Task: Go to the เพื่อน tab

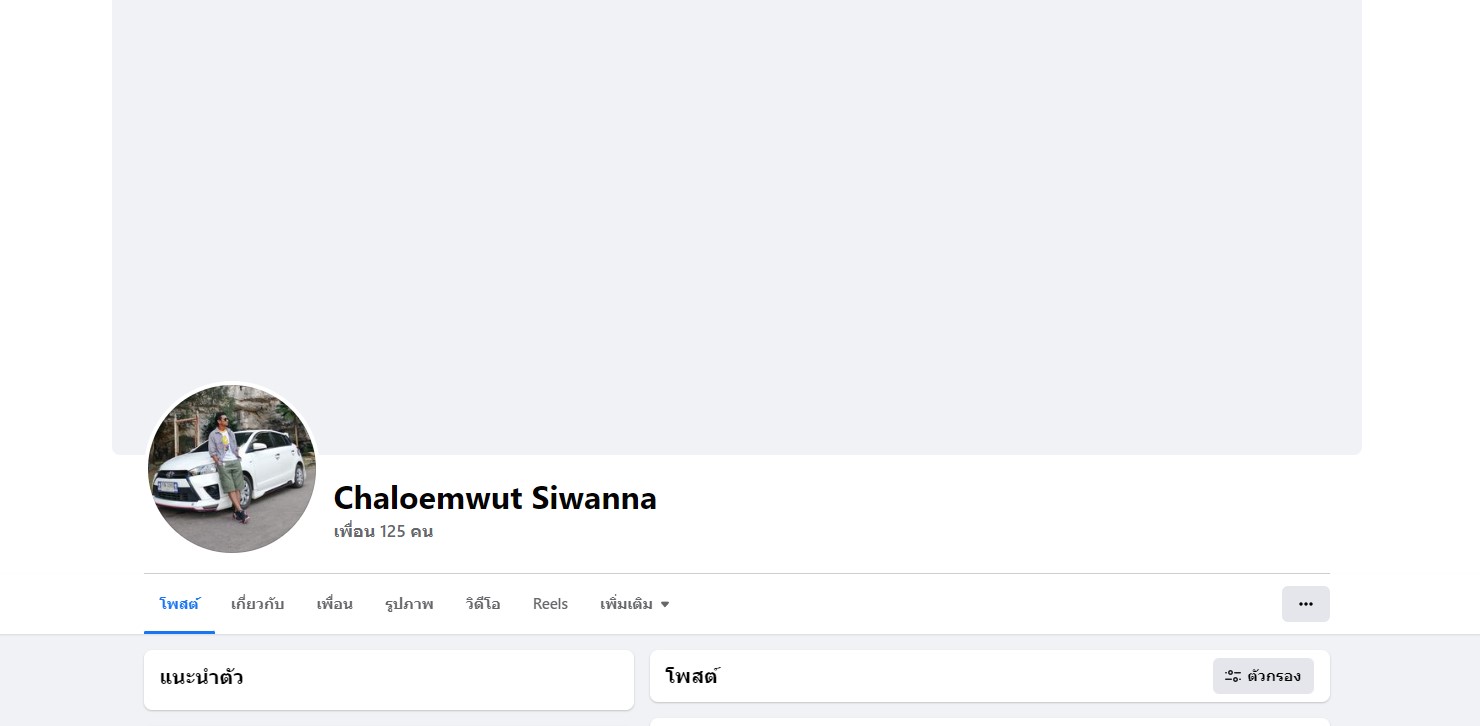Action: tap(334, 604)
